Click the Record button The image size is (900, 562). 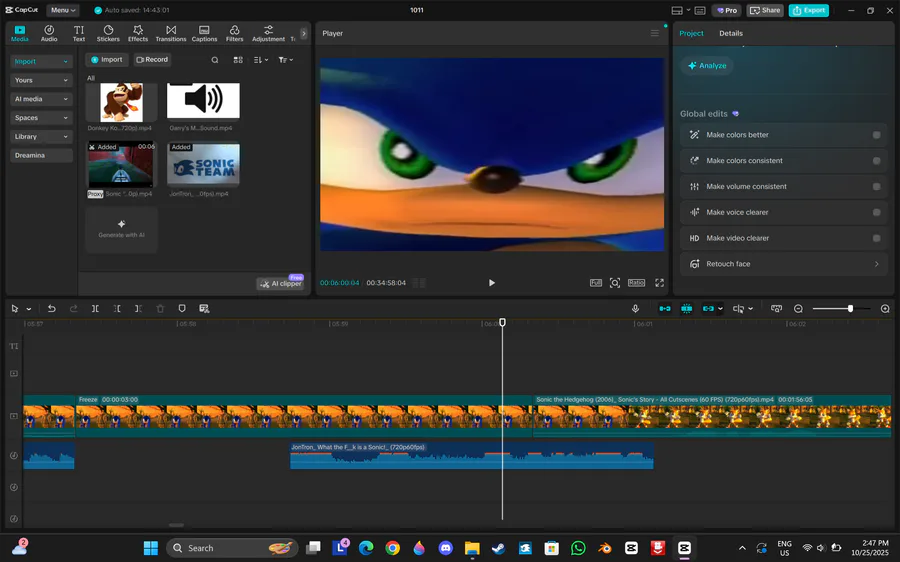pyautogui.click(x=152, y=60)
